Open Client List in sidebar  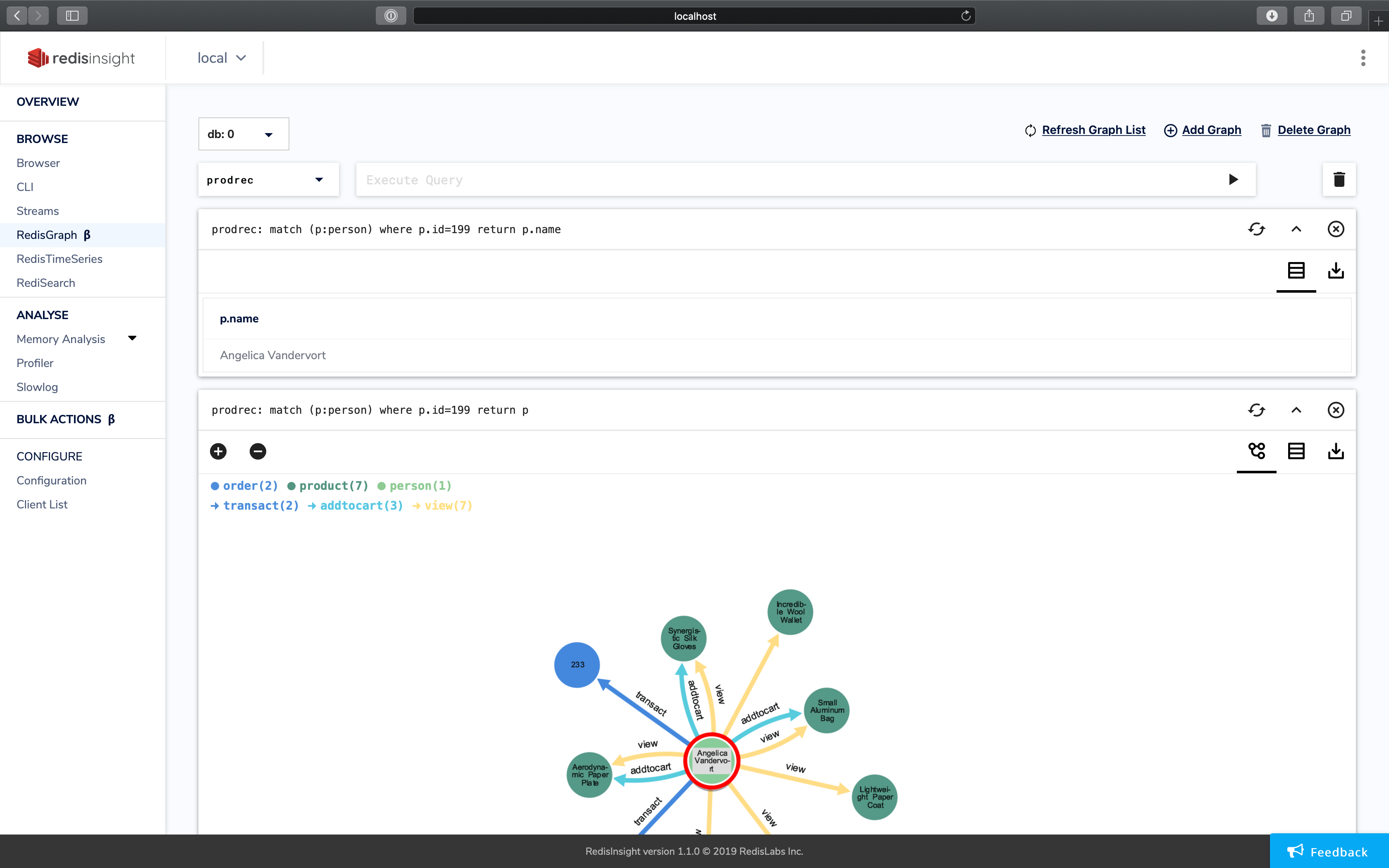(42, 505)
